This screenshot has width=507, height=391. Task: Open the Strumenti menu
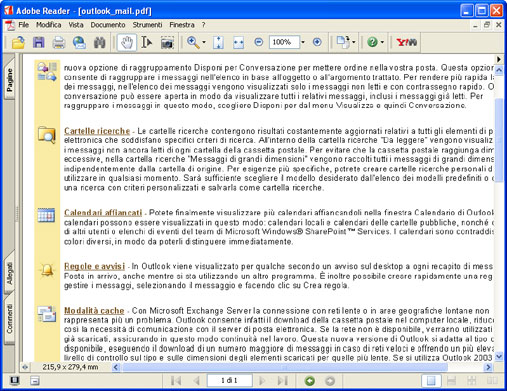tap(147, 25)
